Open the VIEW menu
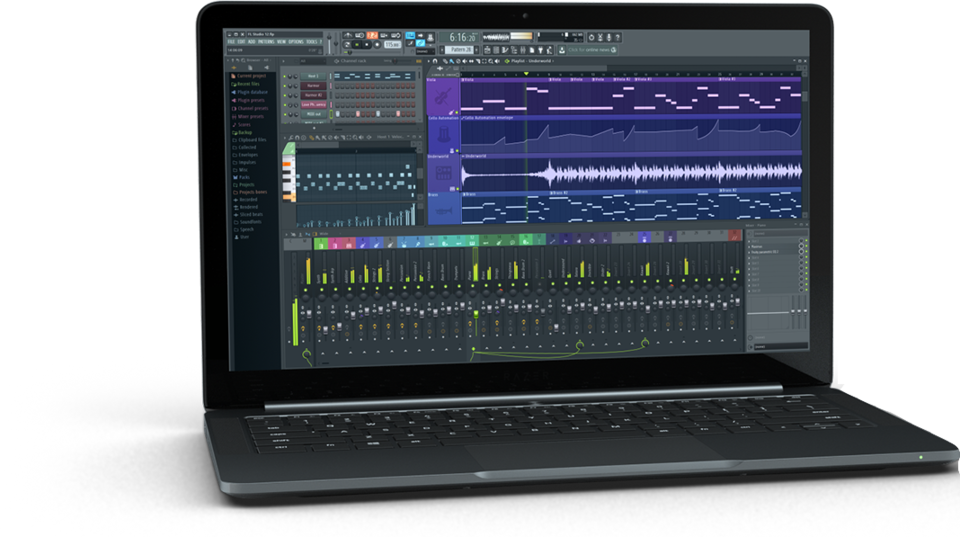The width and height of the screenshot is (960, 537). point(281,42)
